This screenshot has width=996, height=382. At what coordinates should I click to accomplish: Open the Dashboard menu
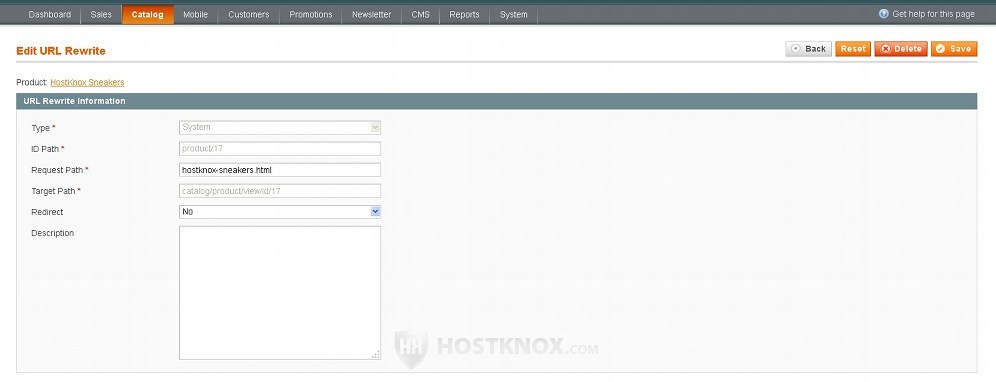[x=50, y=15]
